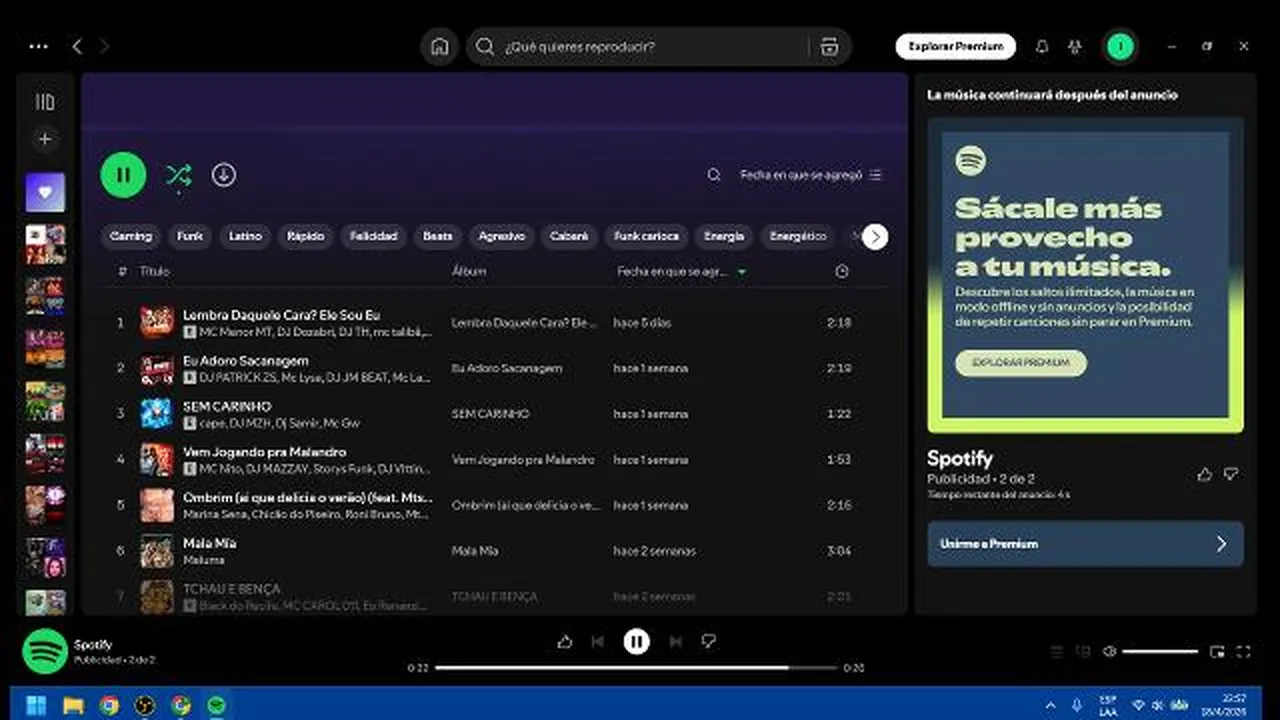Select the Energía filter chip
The width and height of the screenshot is (1280, 720).
coord(724,237)
